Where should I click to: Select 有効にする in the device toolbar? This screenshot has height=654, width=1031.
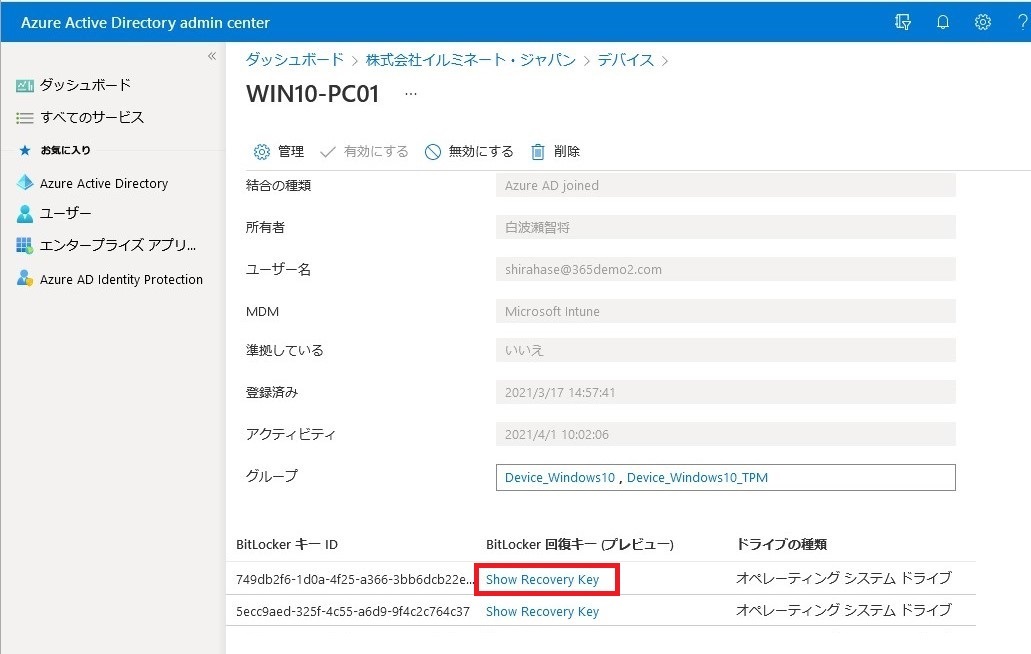tap(376, 152)
